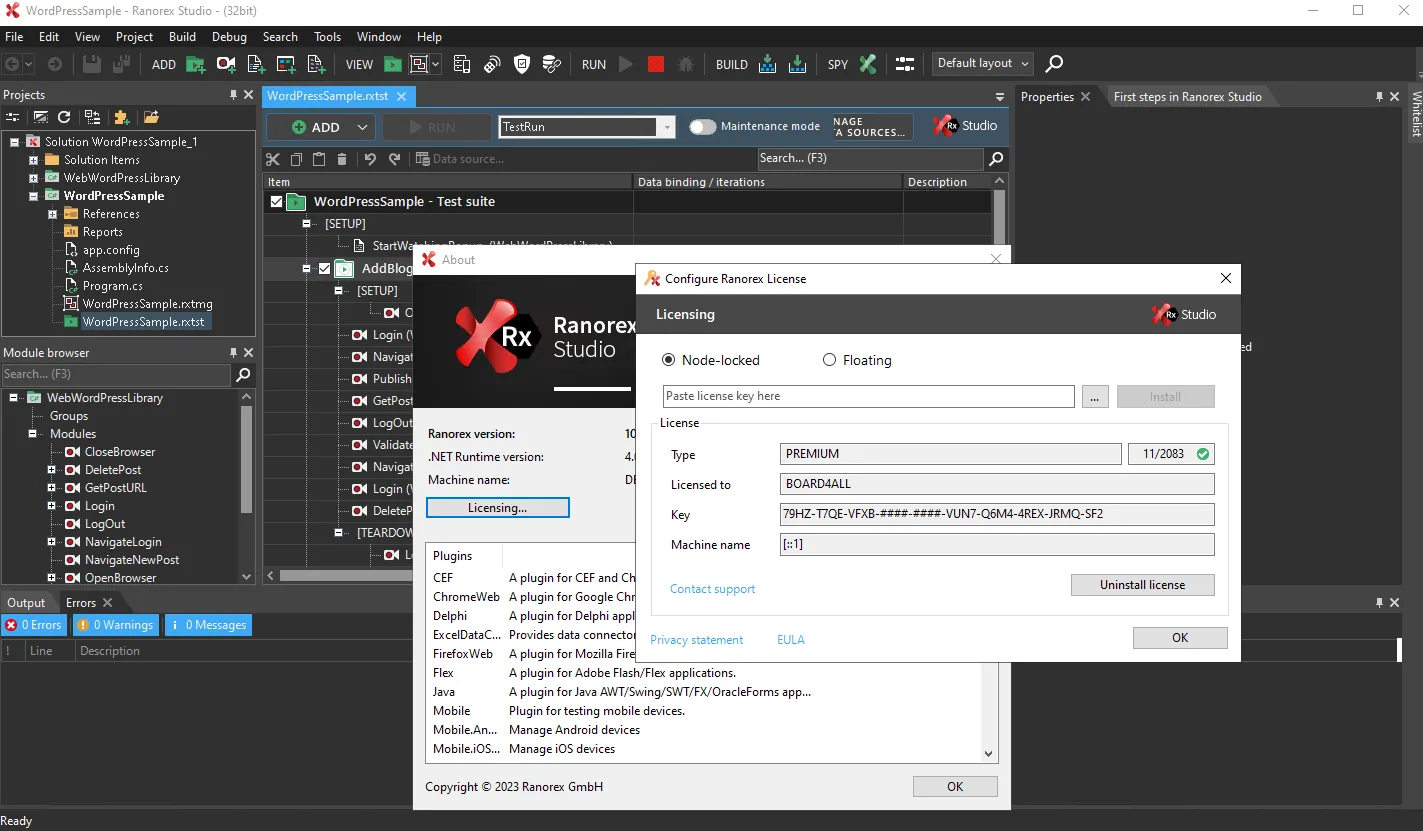Toggle the 0 Warnings filter
Viewport: 1423px width, 831px height.
tap(115, 626)
